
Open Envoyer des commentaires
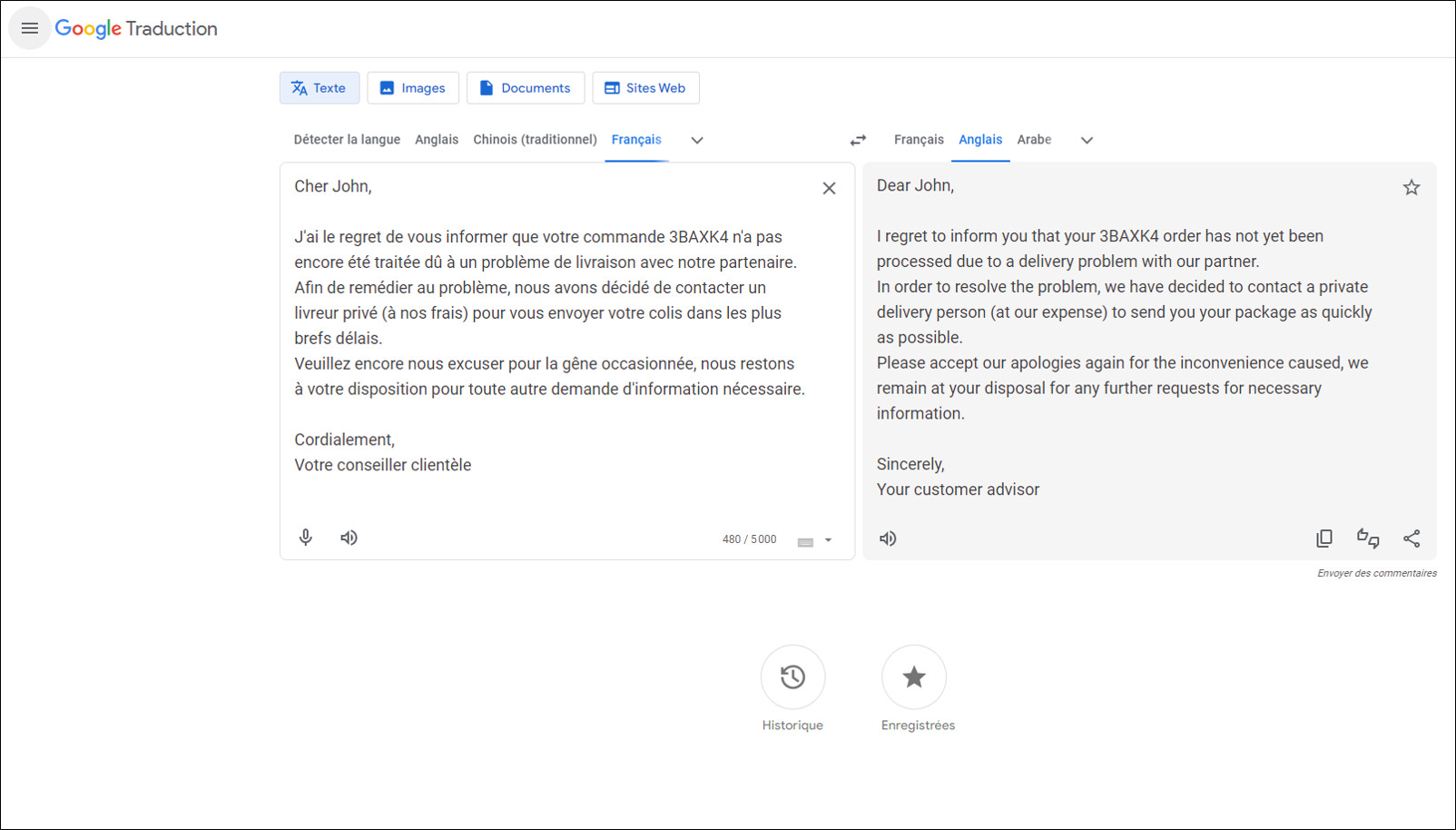pyautogui.click(x=1377, y=573)
